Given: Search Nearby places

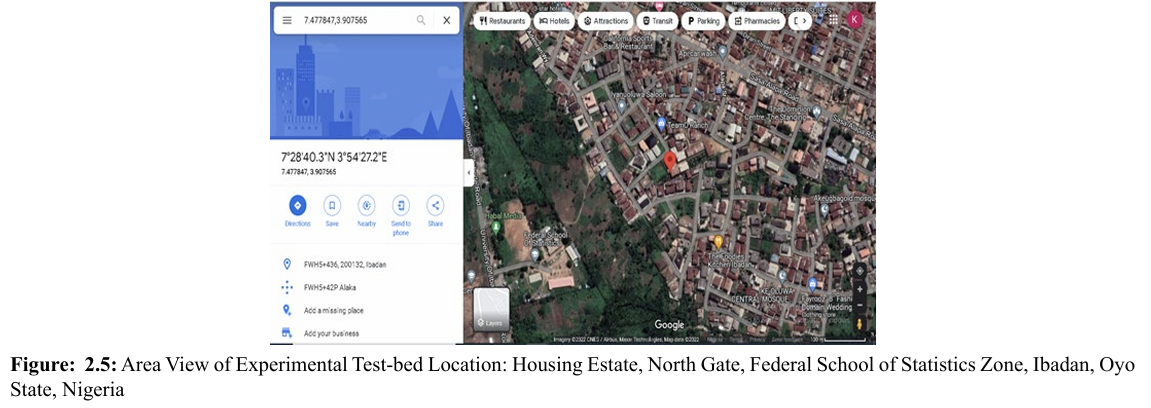Looking at the screenshot, I should (x=366, y=206).
